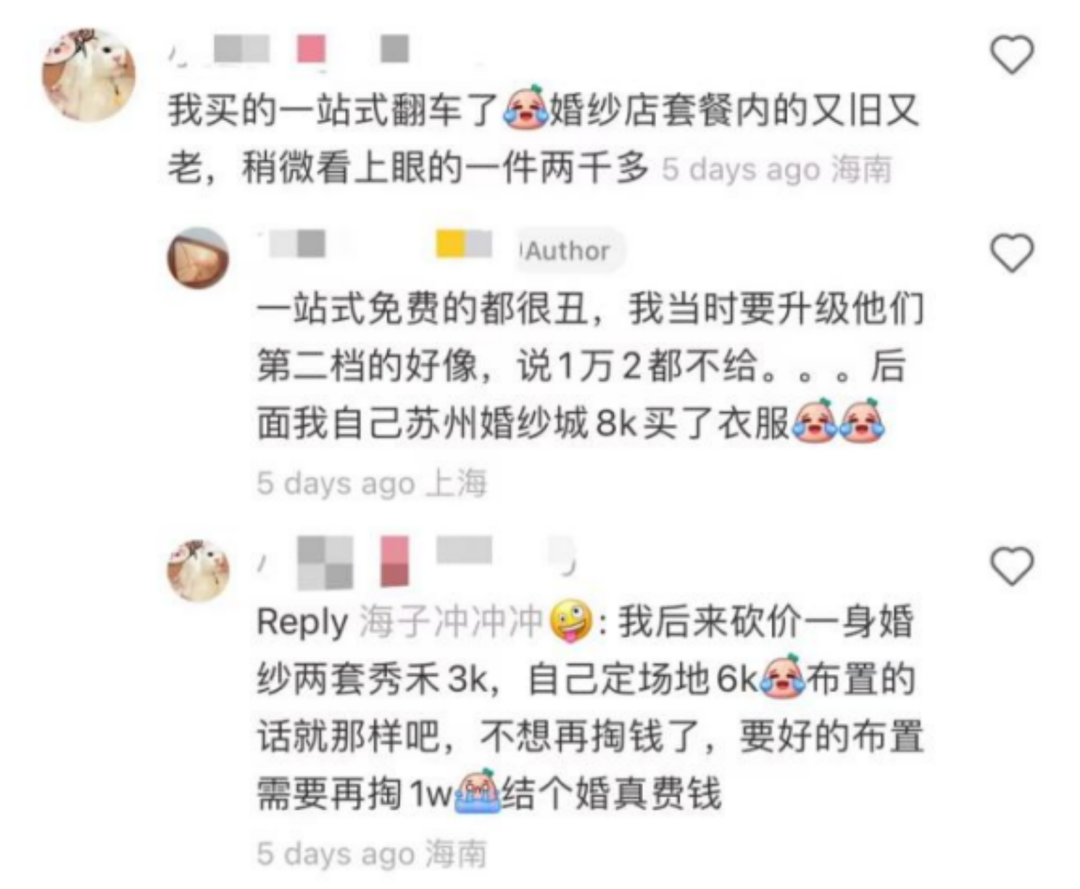Open the third commenter's small avatar
This screenshot has height=889, width=1080.
pos(198,570)
